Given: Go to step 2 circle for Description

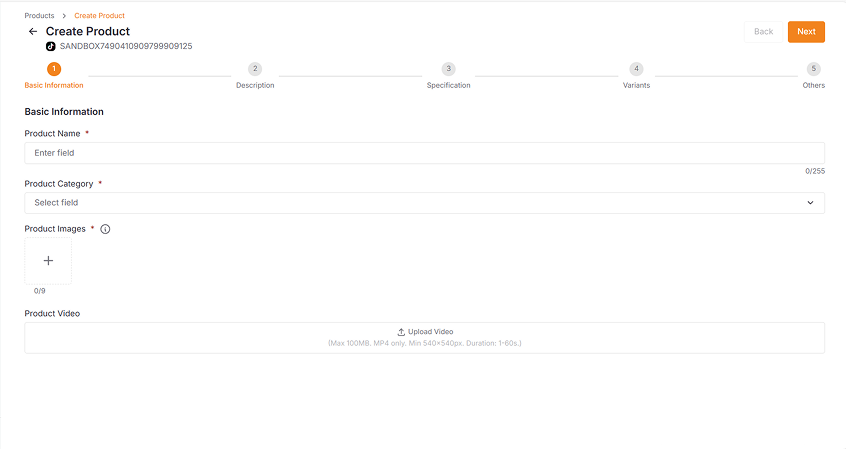Looking at the screenshot, I should pyautogui.click(x=255, y=69).
